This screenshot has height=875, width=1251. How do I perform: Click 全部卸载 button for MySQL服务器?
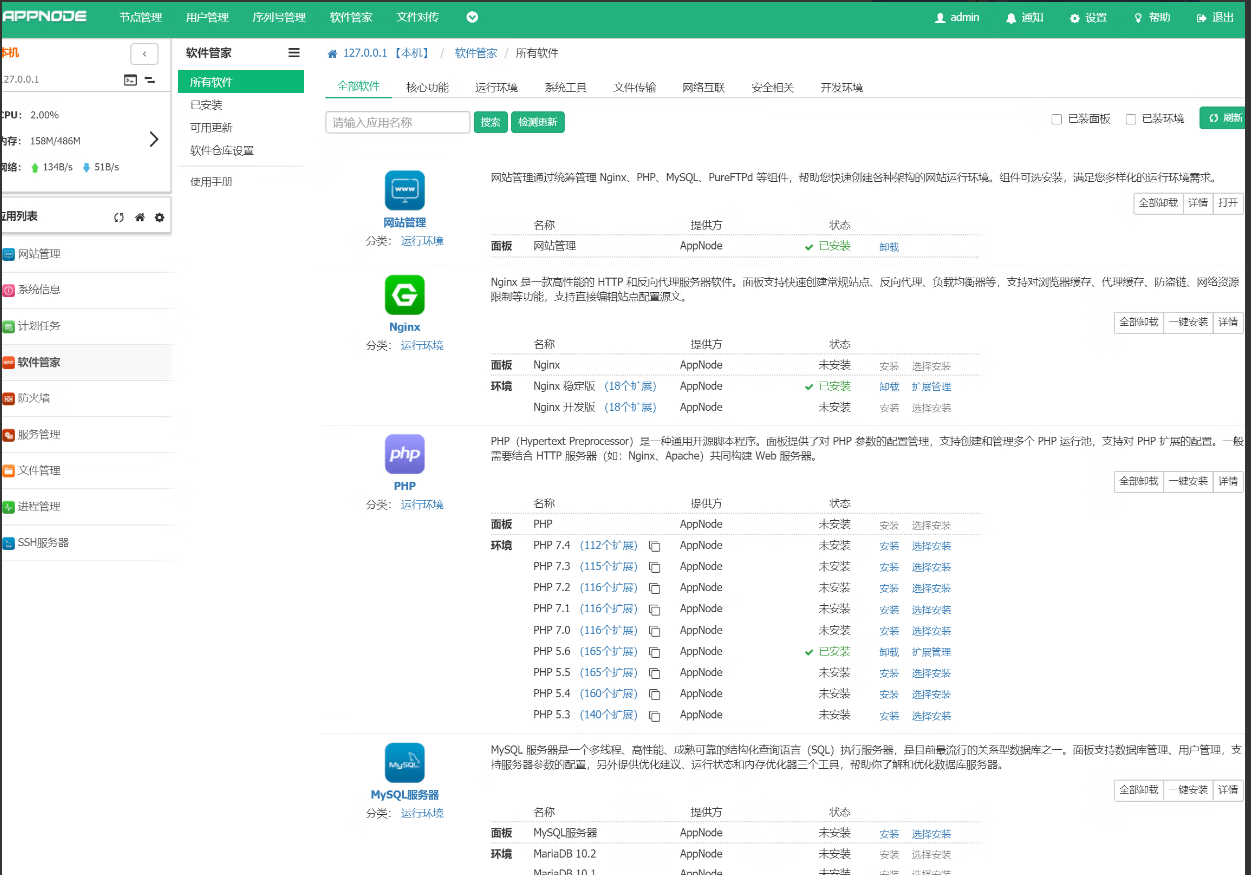point(1139,790)
